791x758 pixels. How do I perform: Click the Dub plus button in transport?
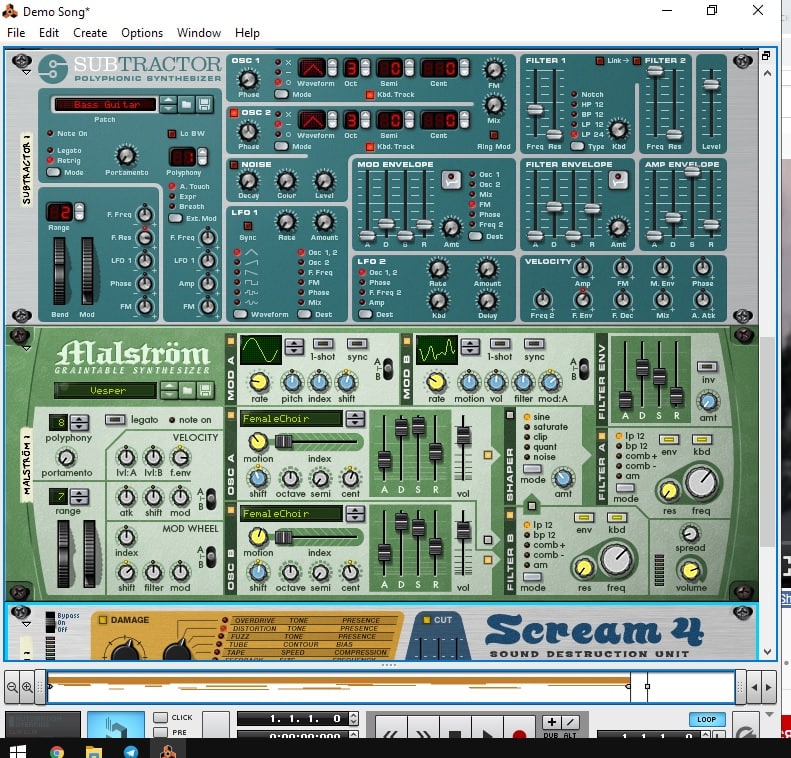tap(551, 722)
